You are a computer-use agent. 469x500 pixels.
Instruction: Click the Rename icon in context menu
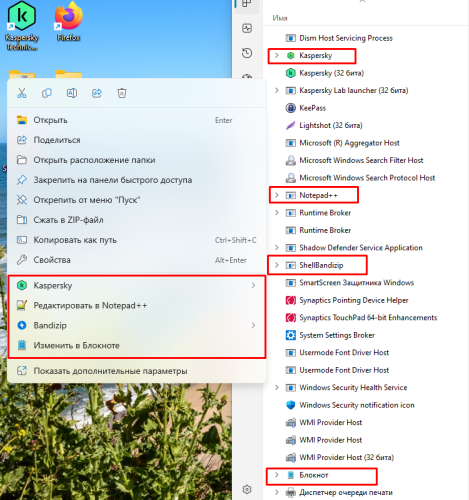pyautogui.click(x=72, y=93)
